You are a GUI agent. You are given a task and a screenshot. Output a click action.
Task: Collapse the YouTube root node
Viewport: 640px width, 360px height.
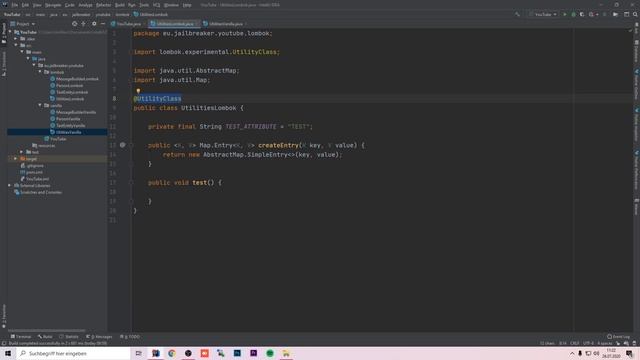tap(10, 32)
